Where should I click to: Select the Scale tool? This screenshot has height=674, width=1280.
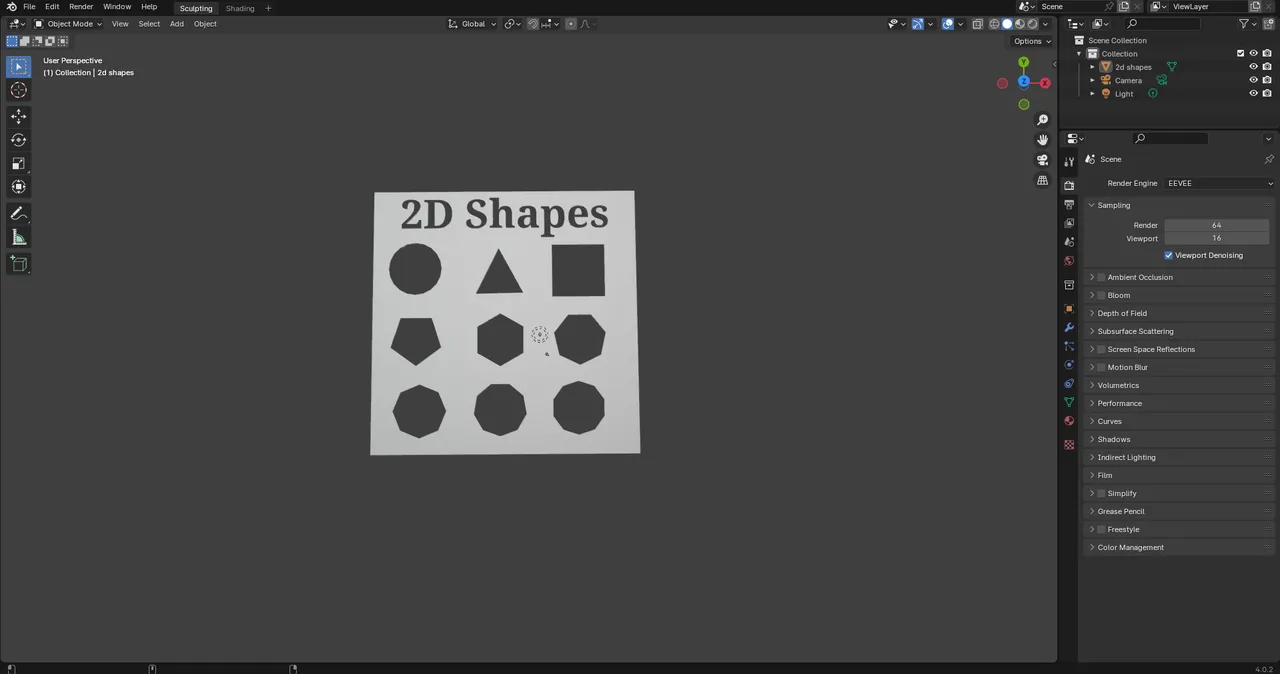click(18, 163)
